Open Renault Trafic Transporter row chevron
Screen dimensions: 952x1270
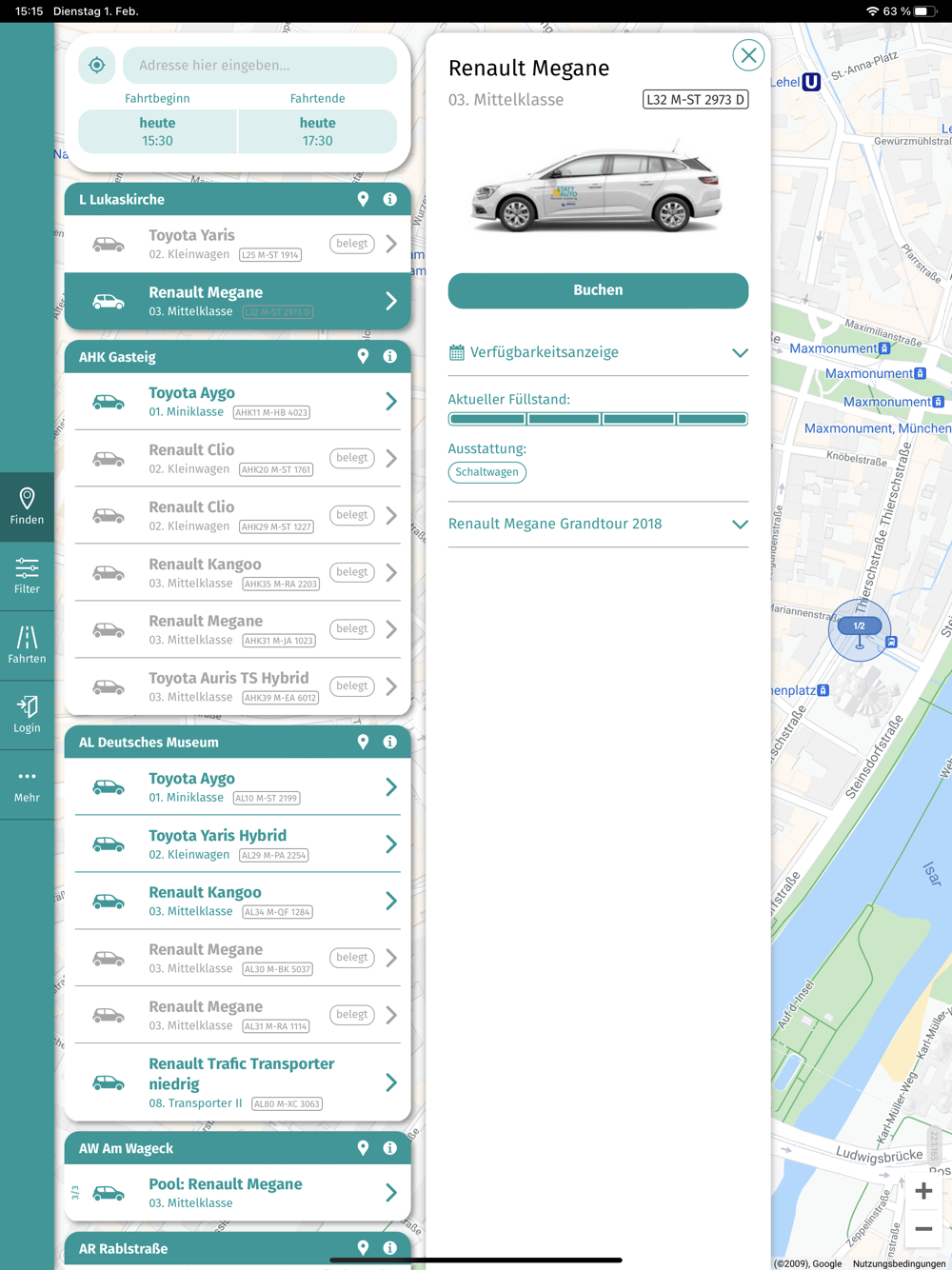coord(391,1082)
